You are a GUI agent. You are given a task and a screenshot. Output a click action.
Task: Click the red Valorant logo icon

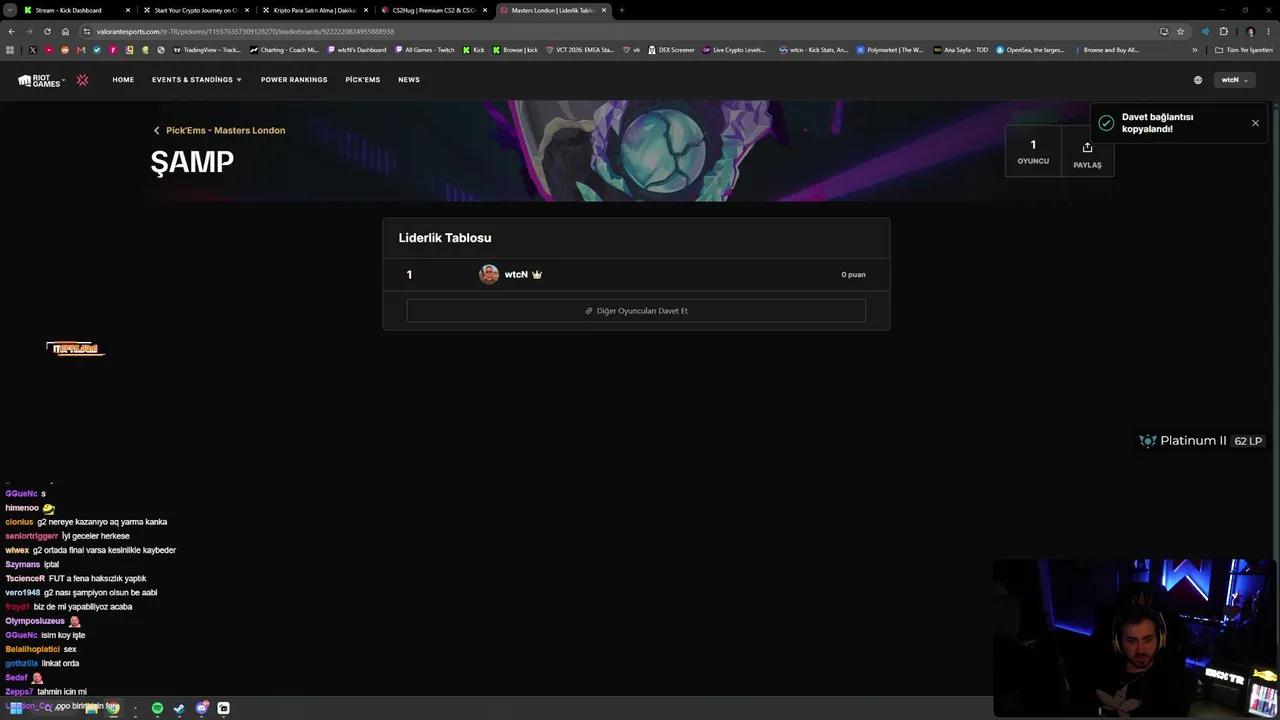[82, 80]
